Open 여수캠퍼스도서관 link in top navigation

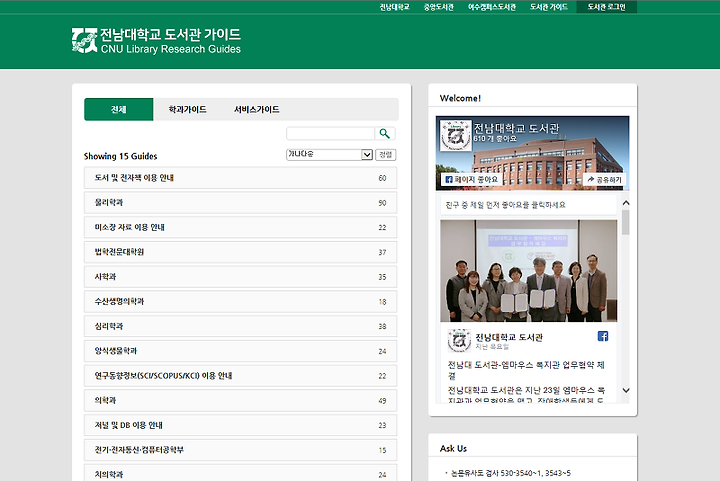tap(492, 7)
